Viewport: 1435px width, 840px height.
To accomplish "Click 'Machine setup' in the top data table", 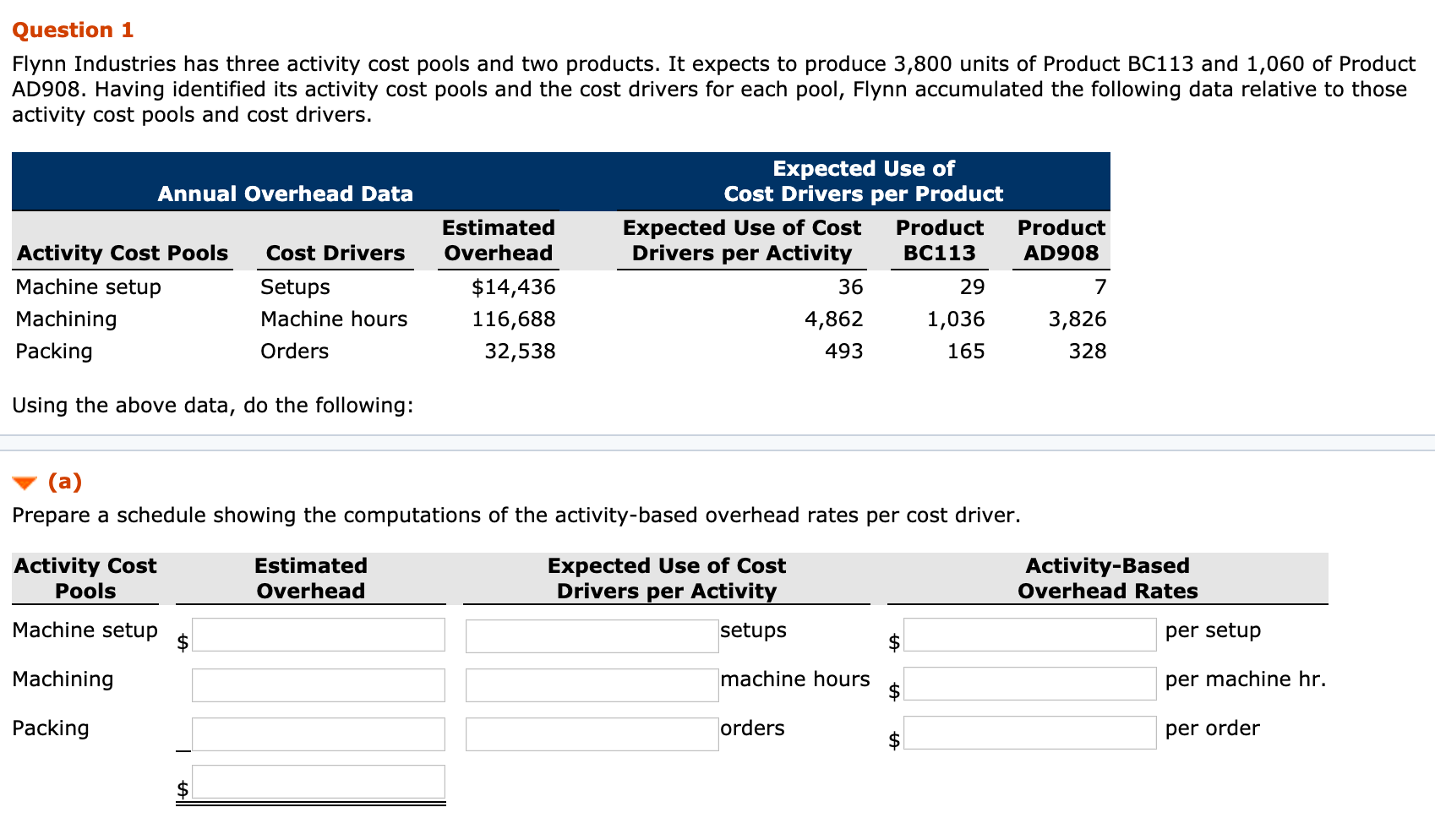I will [x=89, y=287].
